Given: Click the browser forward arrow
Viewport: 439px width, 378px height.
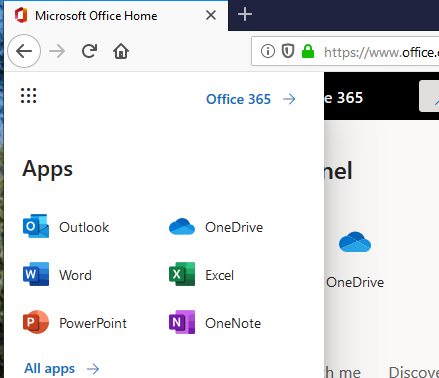Looking at the screenshot, I should pos(57,51).
